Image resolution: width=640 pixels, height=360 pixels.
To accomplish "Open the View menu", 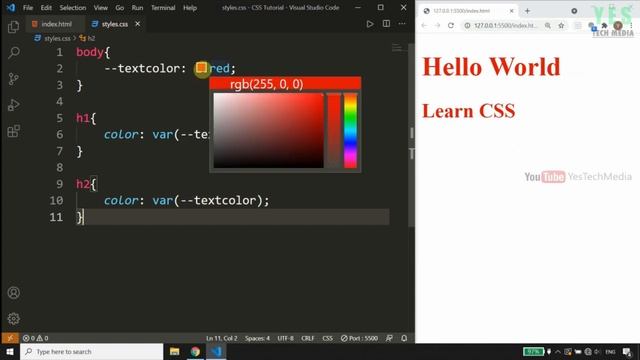I will pyautogui.click(x=100, y=8).
